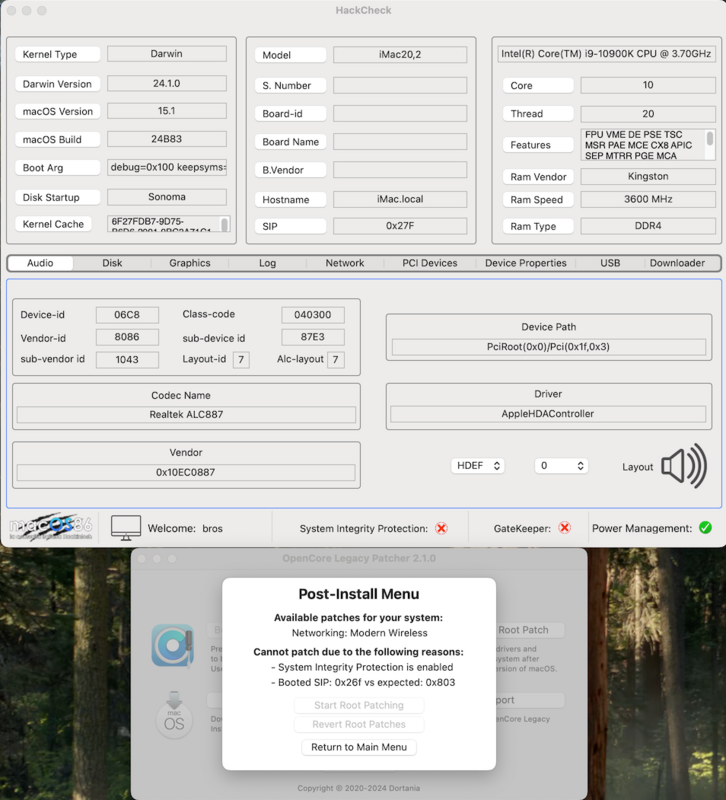This screenshot has height=800, width=726.
Task: Click the Thread count value 20
Action: pos(648,113)
